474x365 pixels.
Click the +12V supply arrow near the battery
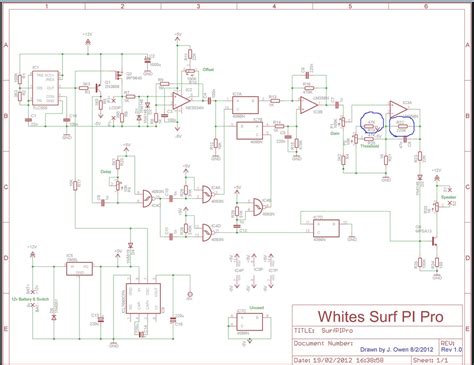point(32,255)
